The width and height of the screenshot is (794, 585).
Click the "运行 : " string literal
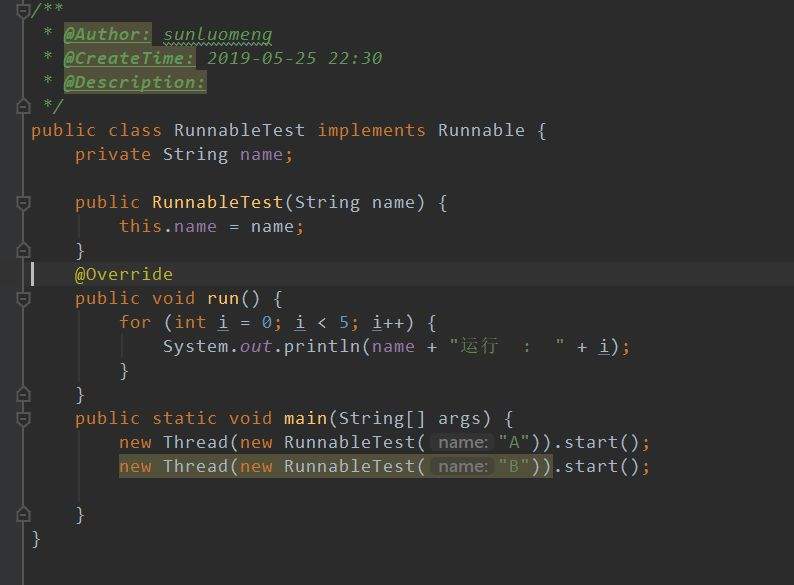point(506,346)
